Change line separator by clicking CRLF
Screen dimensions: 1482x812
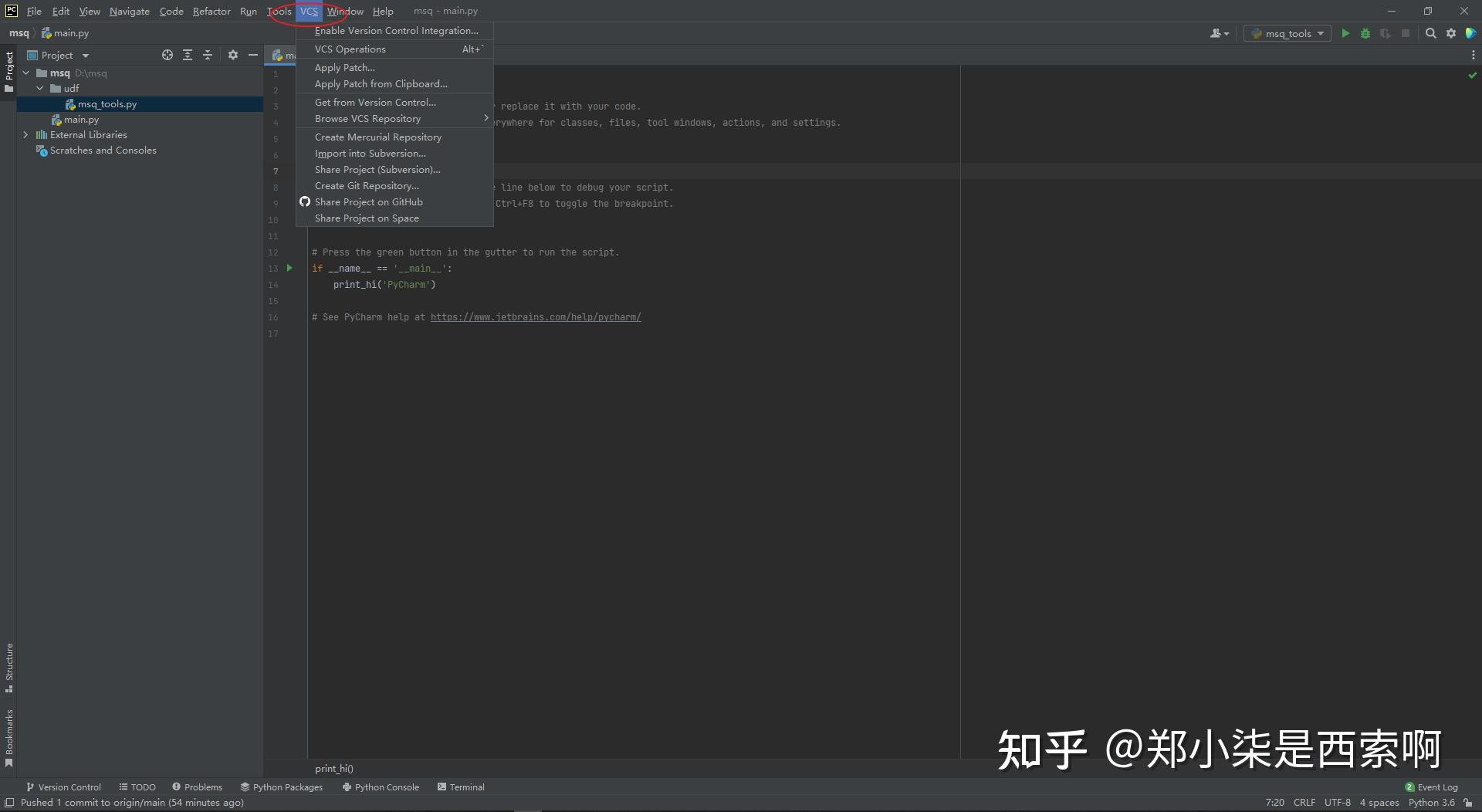coord(1303,802)
